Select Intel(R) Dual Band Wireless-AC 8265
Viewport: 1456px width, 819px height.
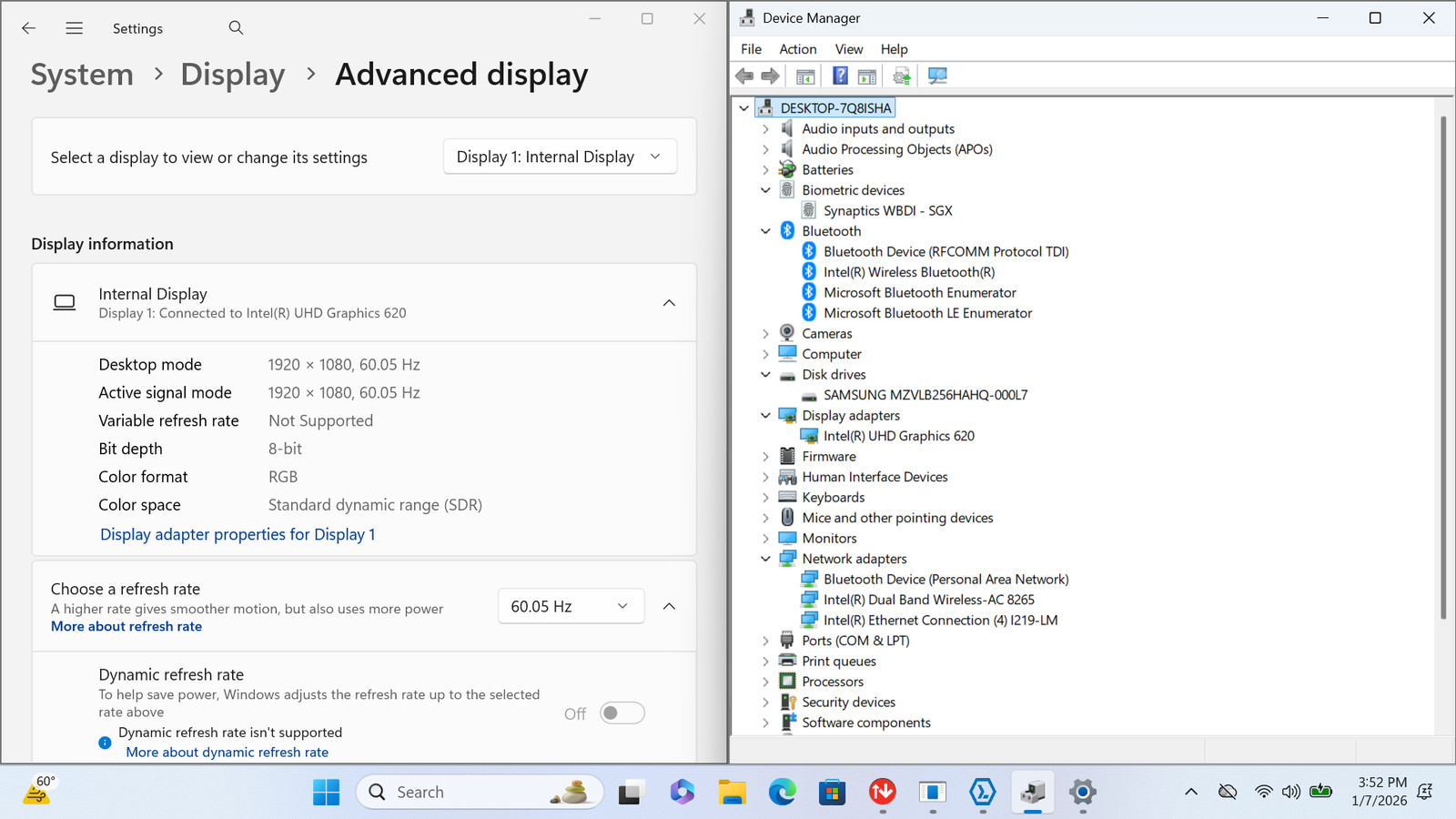pos(929,600)
